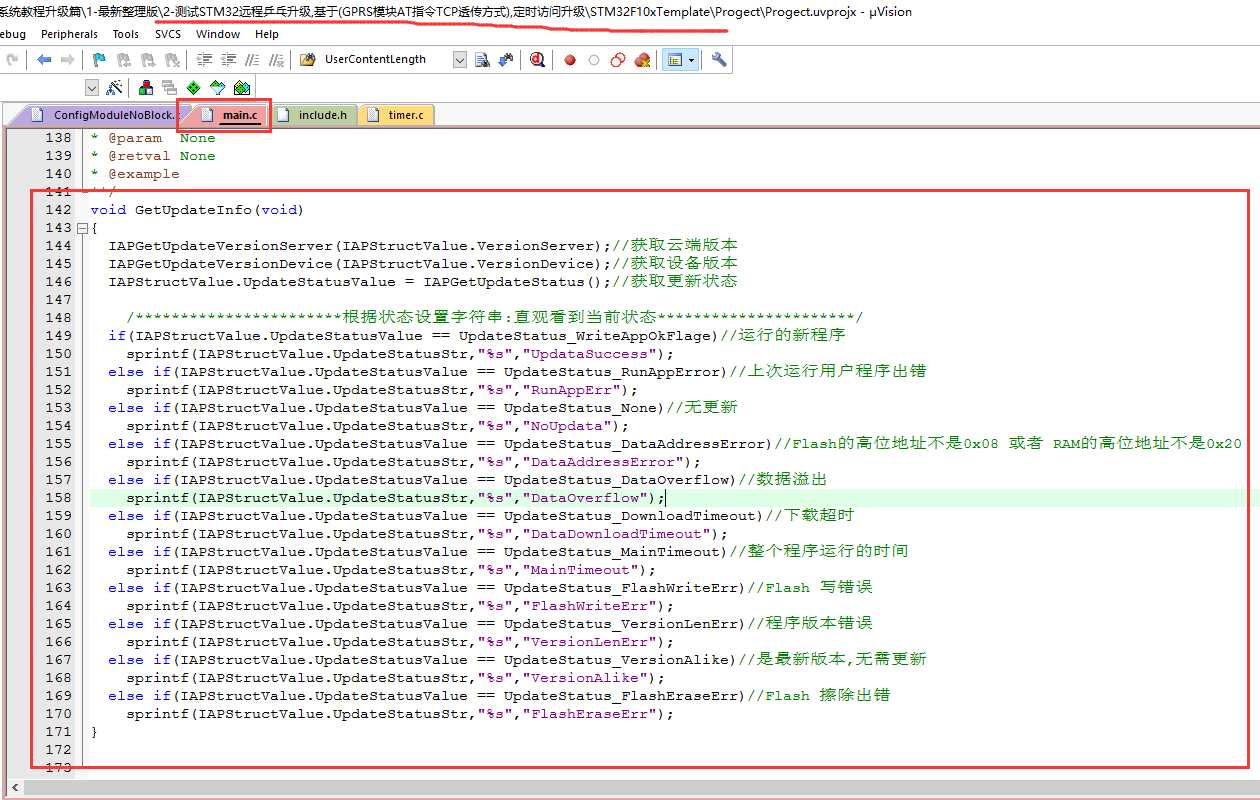Screen dimensions: 1260x800
Task: Click the "FlashEraseErr" string on line 170
Action: (590, 714)
